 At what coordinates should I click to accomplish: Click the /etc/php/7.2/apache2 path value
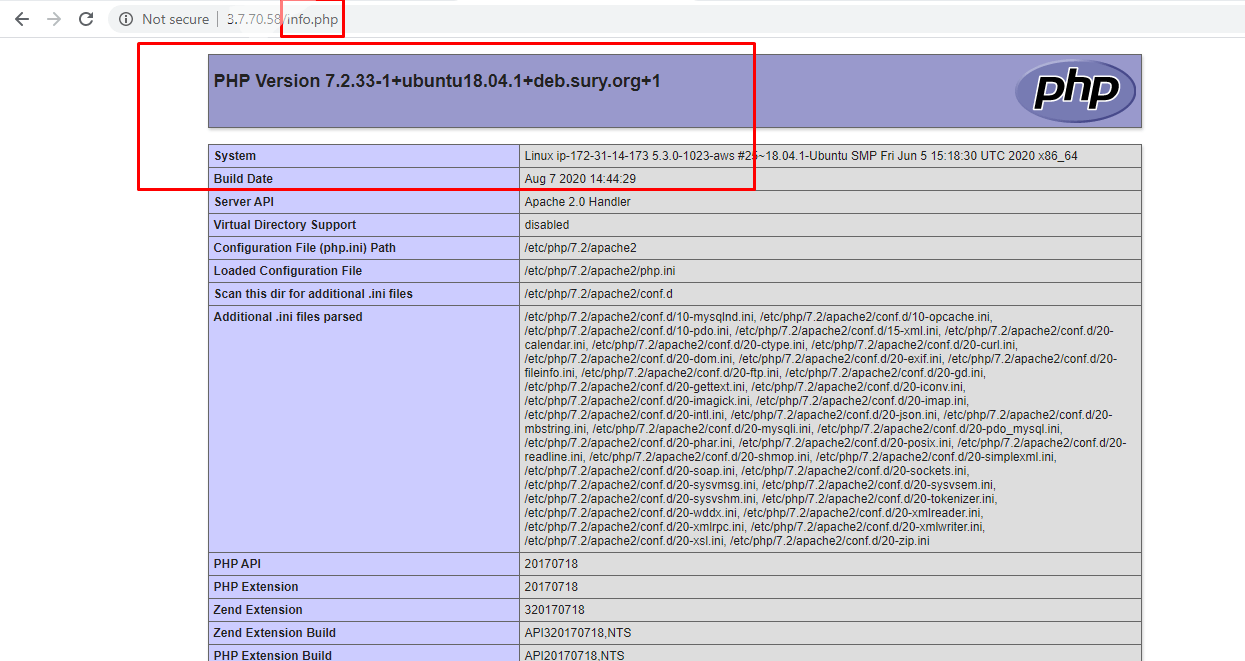click(x=580, y=248)
